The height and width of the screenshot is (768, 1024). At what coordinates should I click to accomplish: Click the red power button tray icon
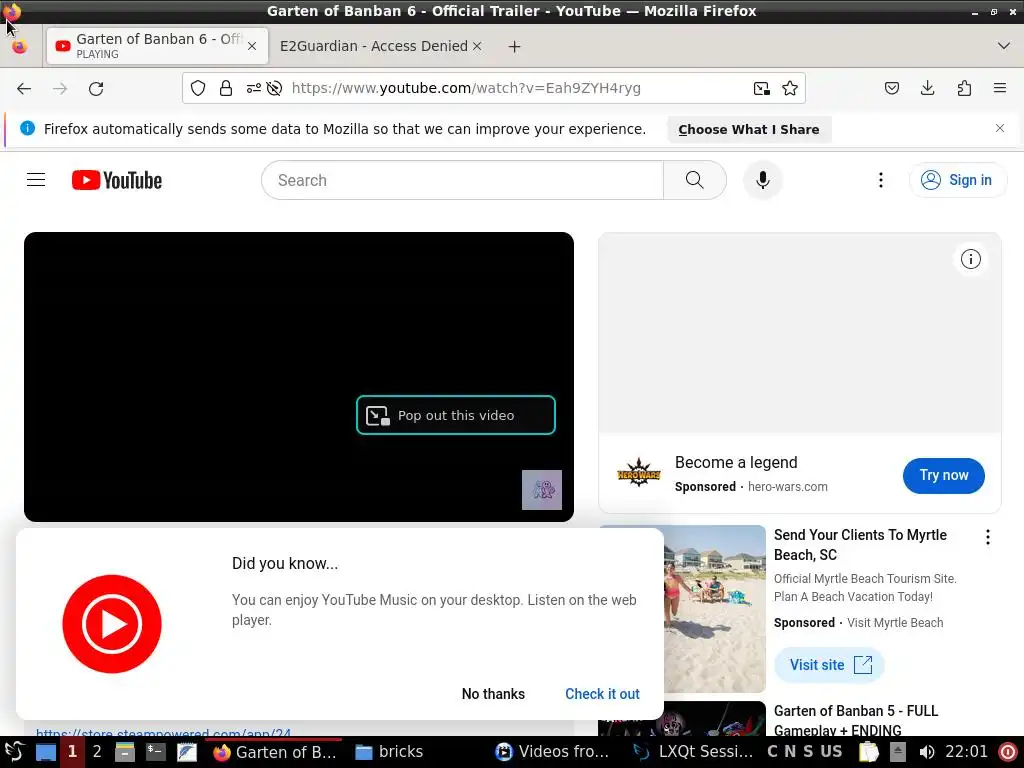pos(1008,752)
